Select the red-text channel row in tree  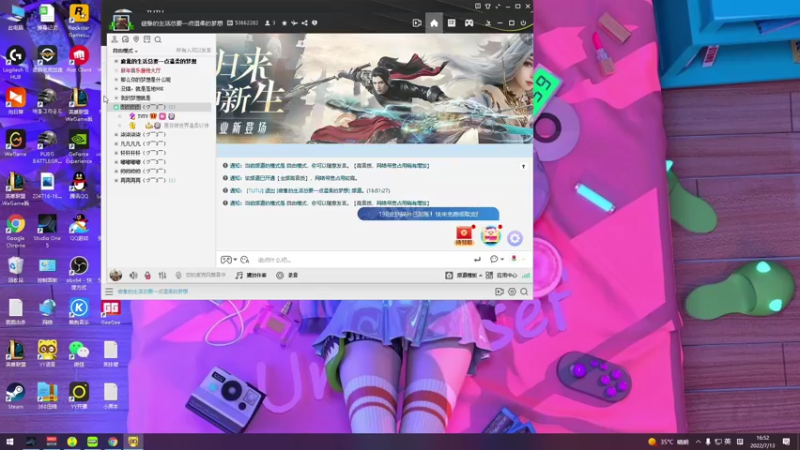(140, 70)
